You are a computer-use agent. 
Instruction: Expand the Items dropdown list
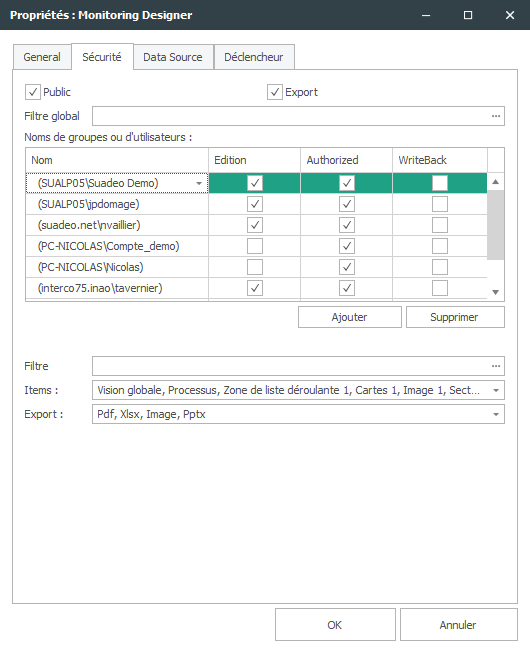coord(496,390)
